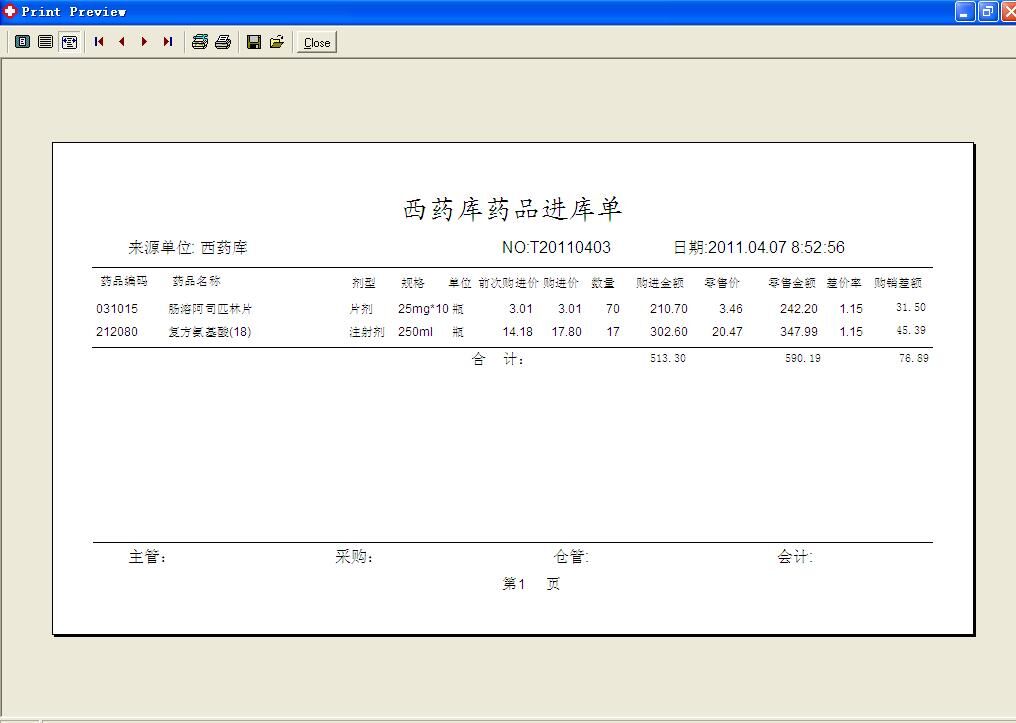
Task: Click retail amount 347.99
Action: [x=799, y=332]
